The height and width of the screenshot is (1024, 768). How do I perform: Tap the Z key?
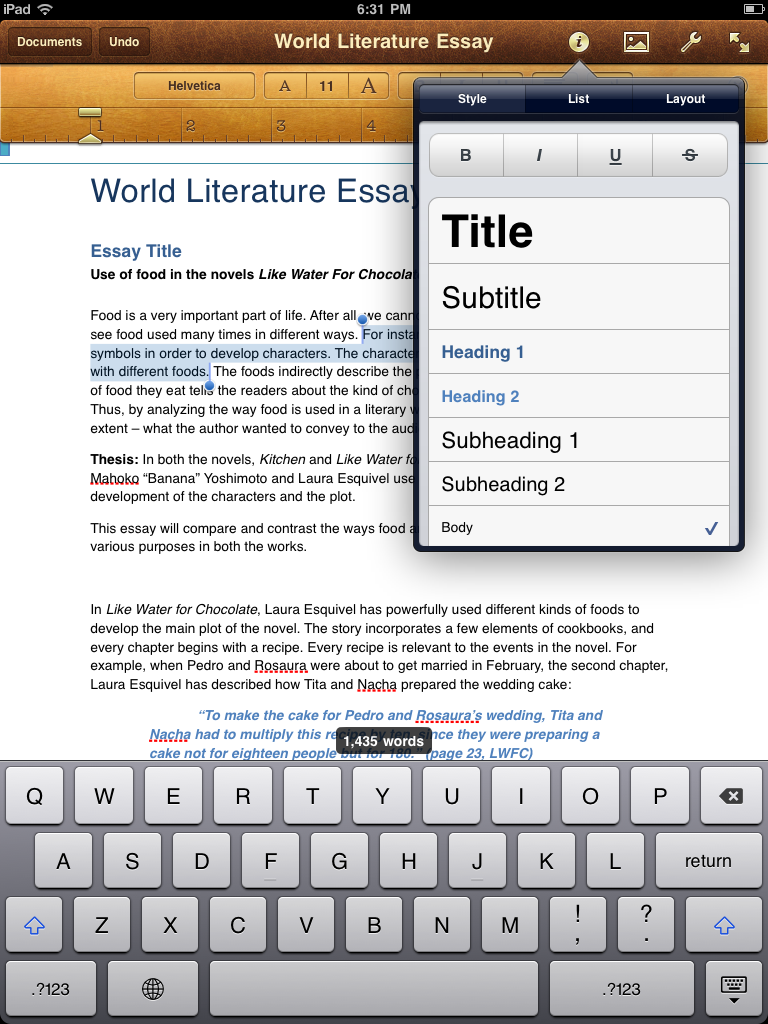102,925
